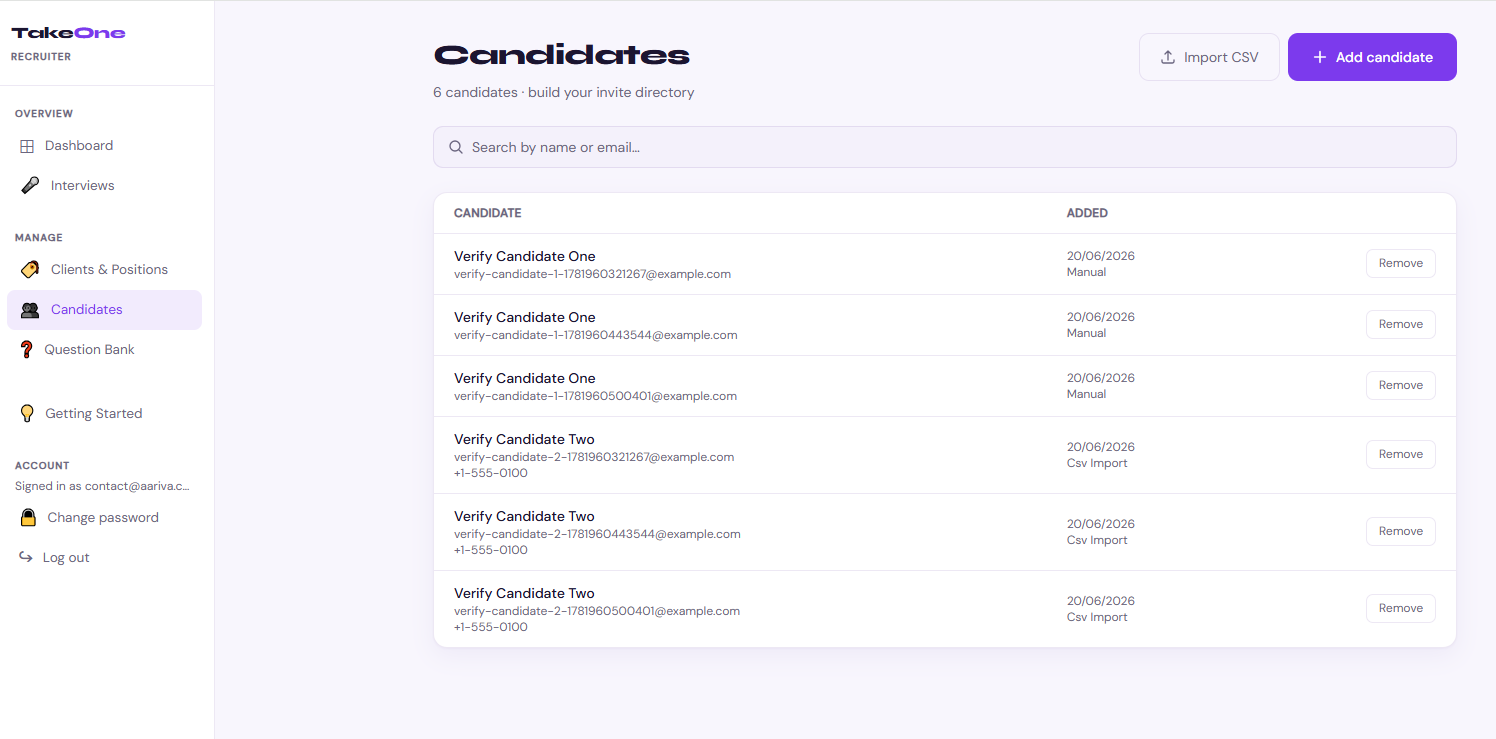Click the tag icon for Clients & Positions
Viewport: 1496px width, 739px height.
(30, 270)
